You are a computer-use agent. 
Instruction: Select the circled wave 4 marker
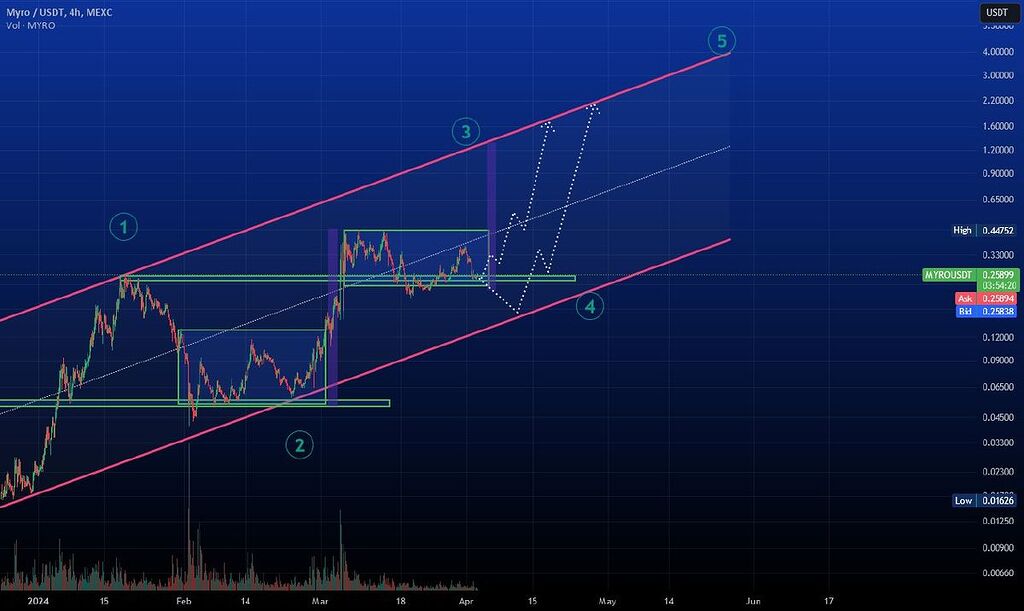coord(590,307)
